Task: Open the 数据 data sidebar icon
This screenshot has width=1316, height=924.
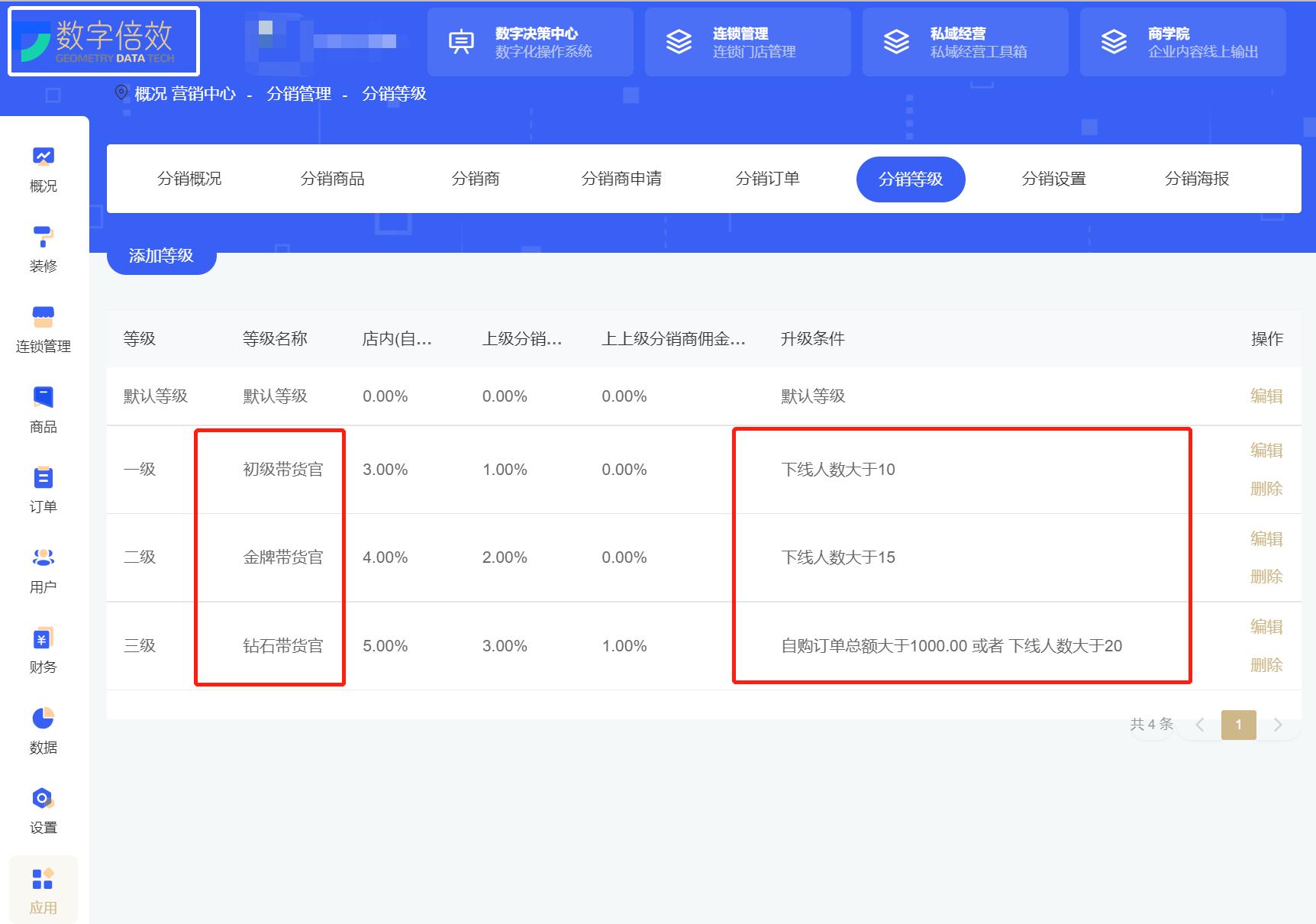Action: (x=43, y=730)
